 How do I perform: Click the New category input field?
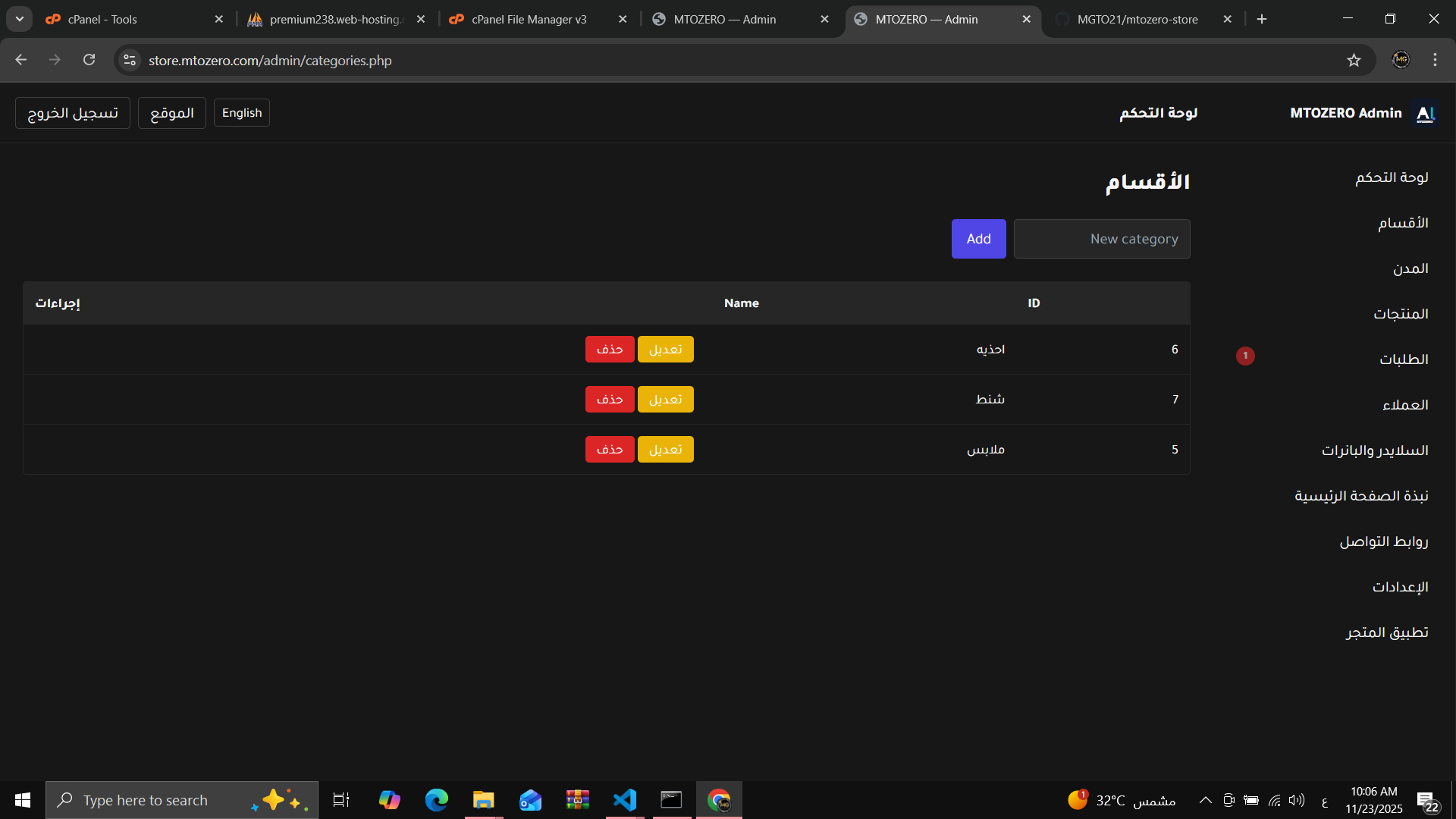[1101, 239]
